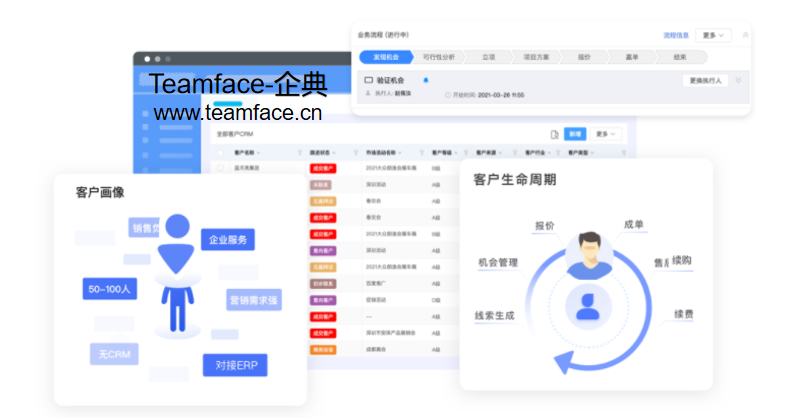The height and width of the screenshot is (418, 812).
Task: Click the filter icon of 客户行业 column
Action: pyautogui.click(x=558, y=153)
